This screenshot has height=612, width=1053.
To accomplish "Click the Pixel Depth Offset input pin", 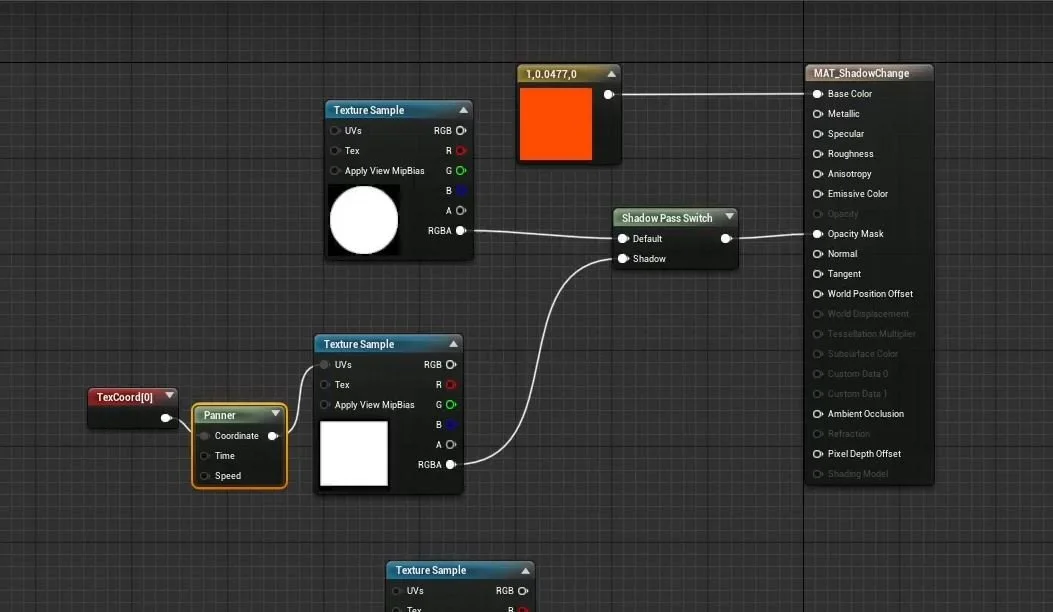I will pos(816,453).
